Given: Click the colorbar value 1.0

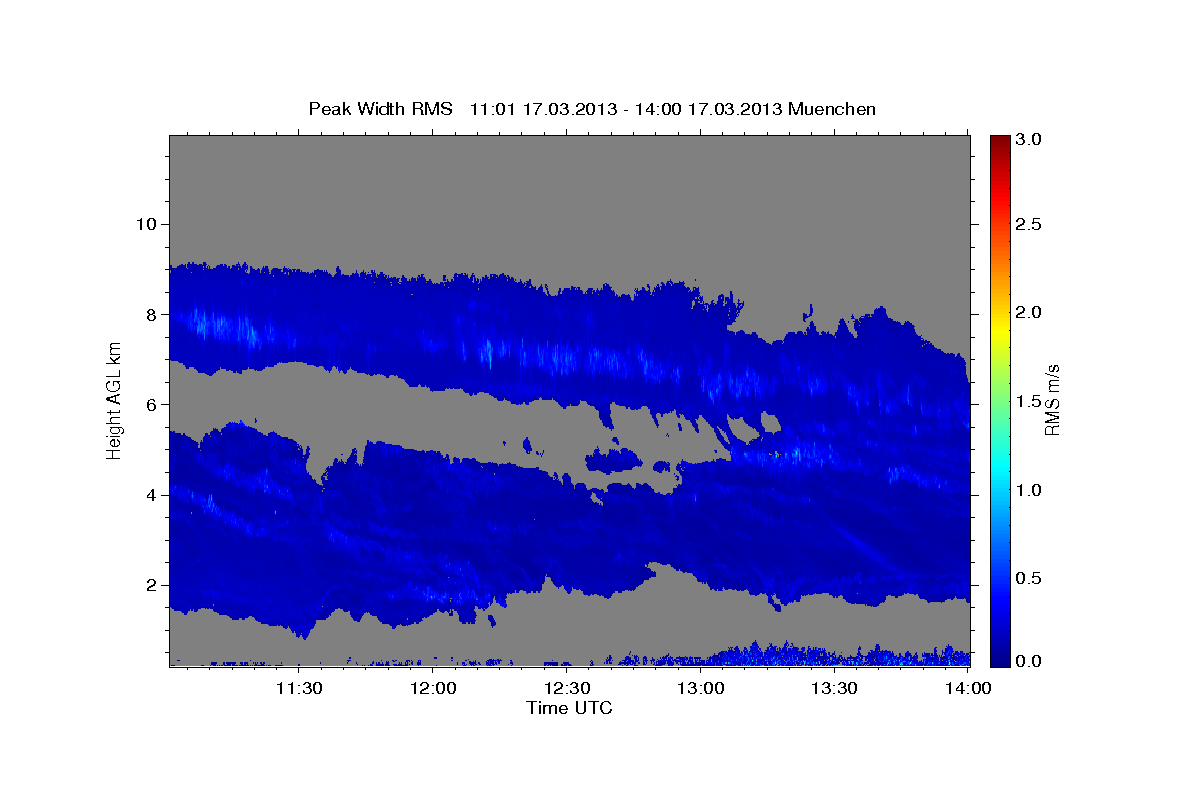Looking at the screenshot, I should pos(1029,490).
